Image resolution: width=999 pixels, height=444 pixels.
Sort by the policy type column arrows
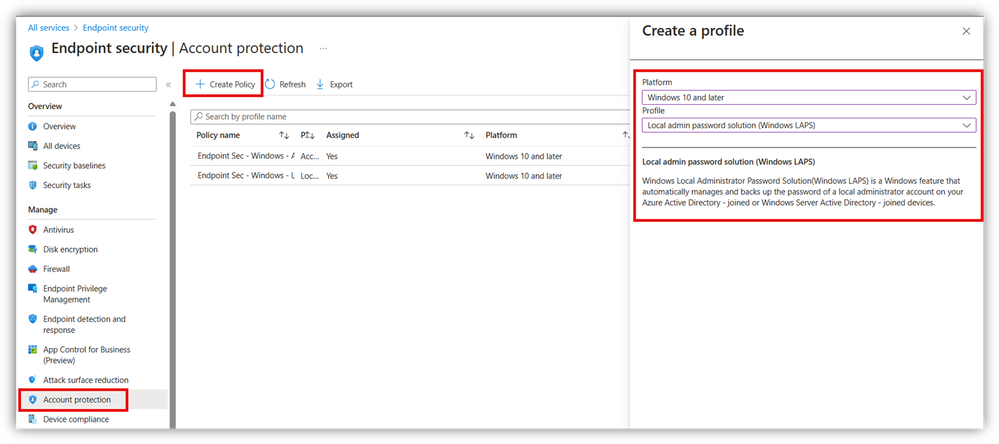point(311,135)
